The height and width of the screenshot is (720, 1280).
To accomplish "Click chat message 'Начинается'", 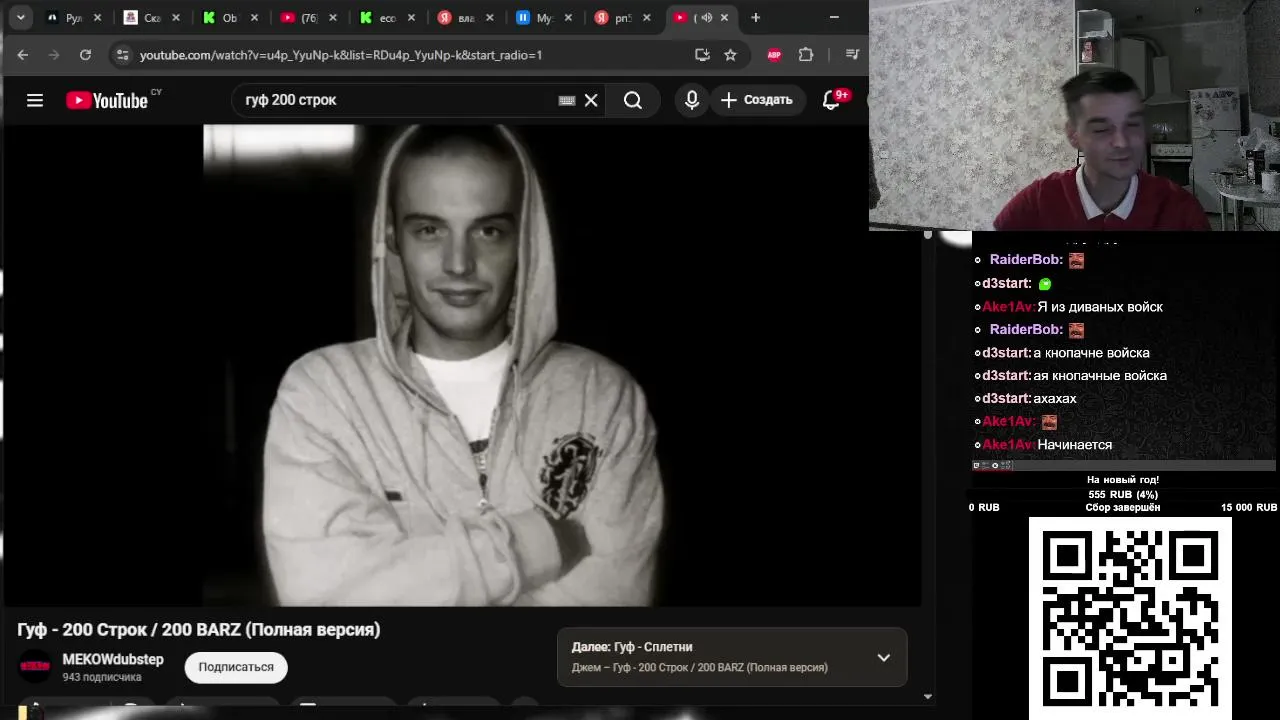I will tap(1075, 445).
